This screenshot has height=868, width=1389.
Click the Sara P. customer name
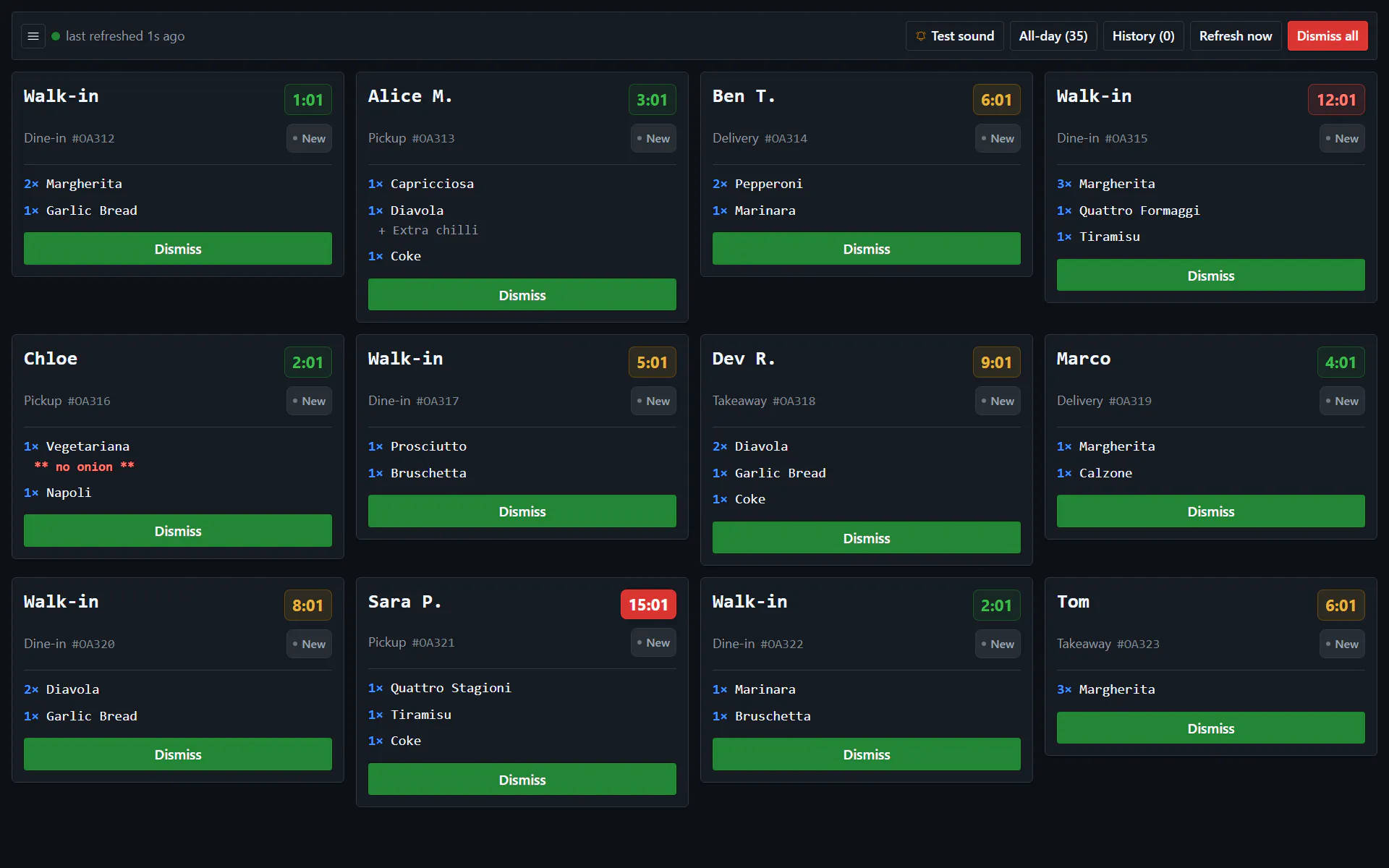point(404,602)
